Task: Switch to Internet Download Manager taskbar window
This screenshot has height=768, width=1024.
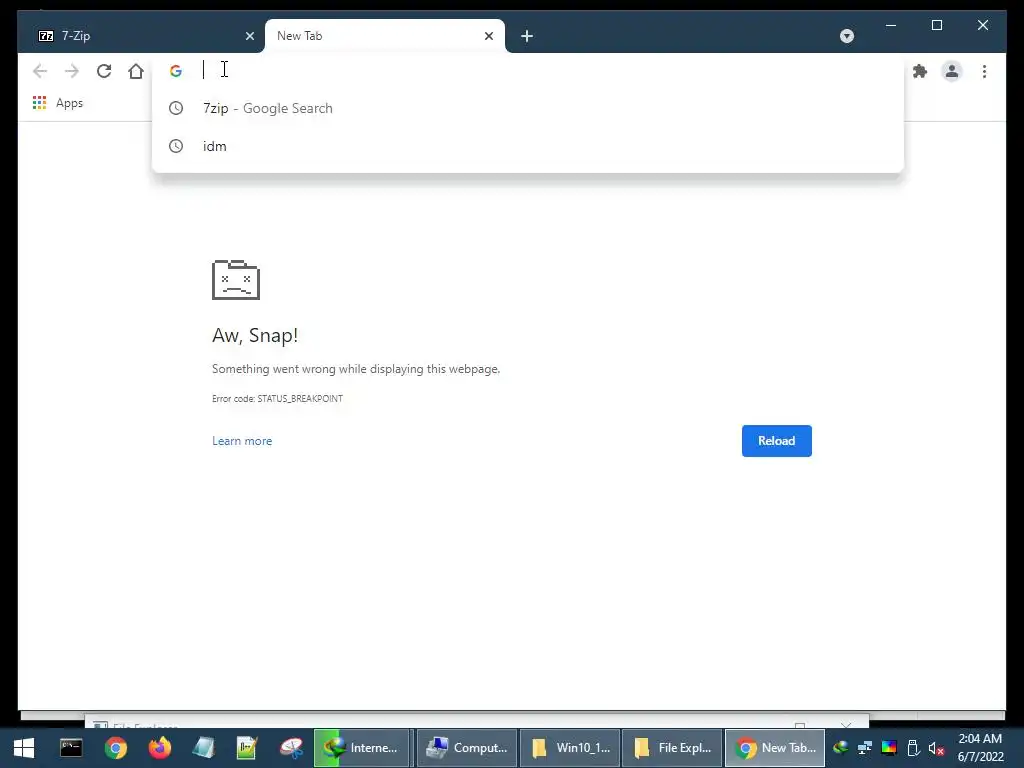Action: pyautogui.click(x=362, y=748)
